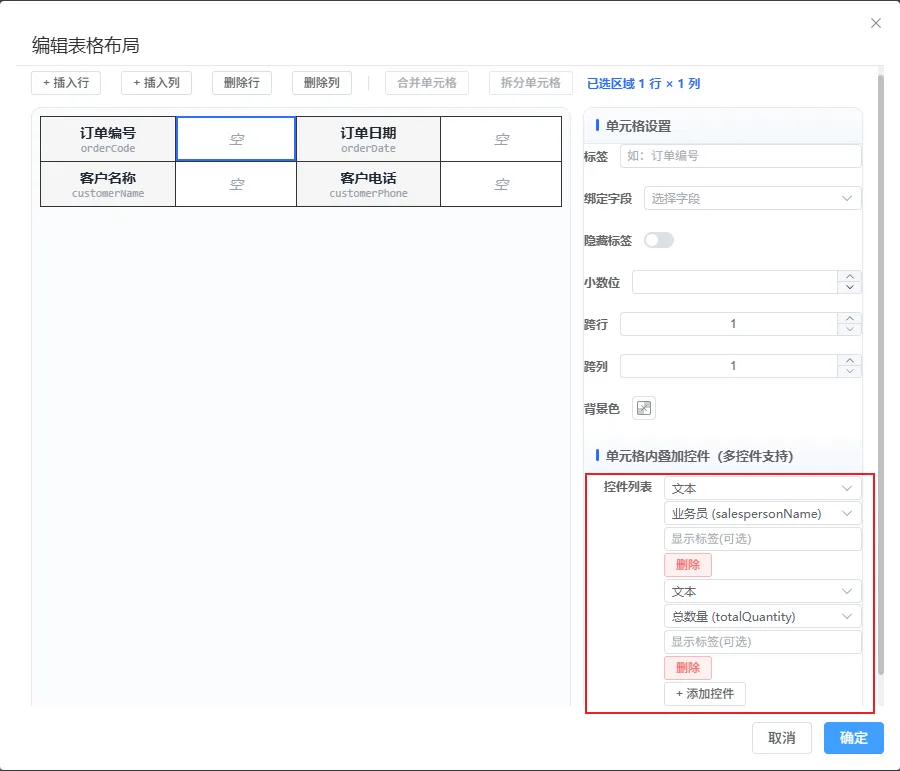The image size is (900, 771).
Task: Click the 确定 confirm button
Action: click(x=854, y=738)
